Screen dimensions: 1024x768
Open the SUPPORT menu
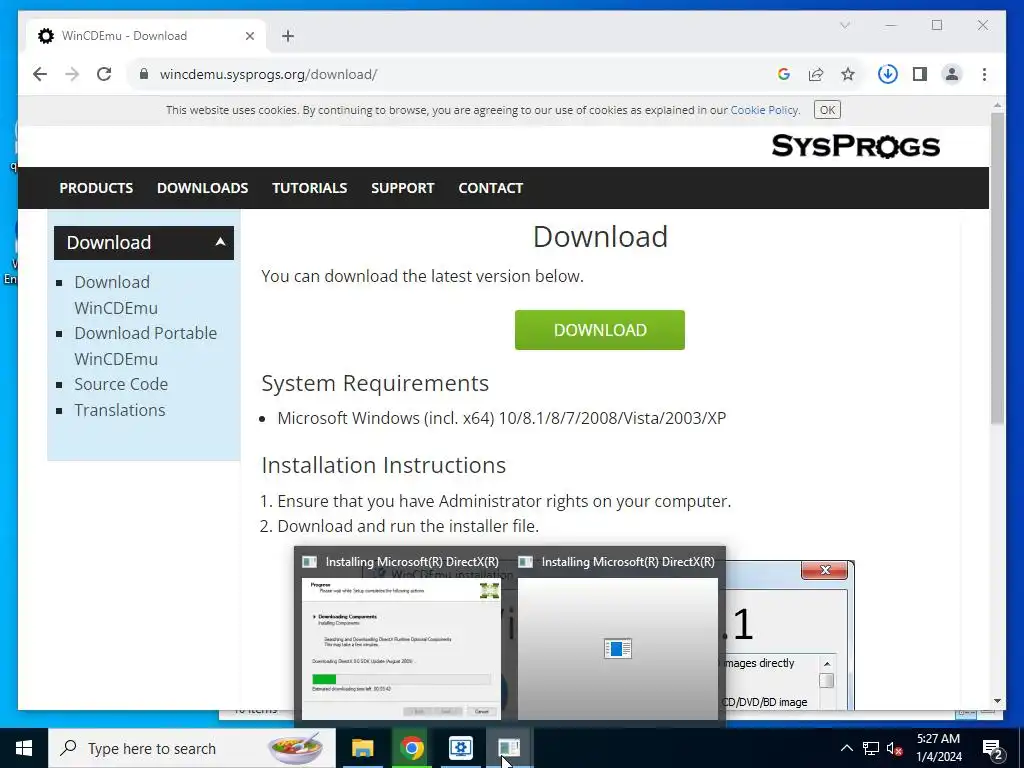(402, 188)
